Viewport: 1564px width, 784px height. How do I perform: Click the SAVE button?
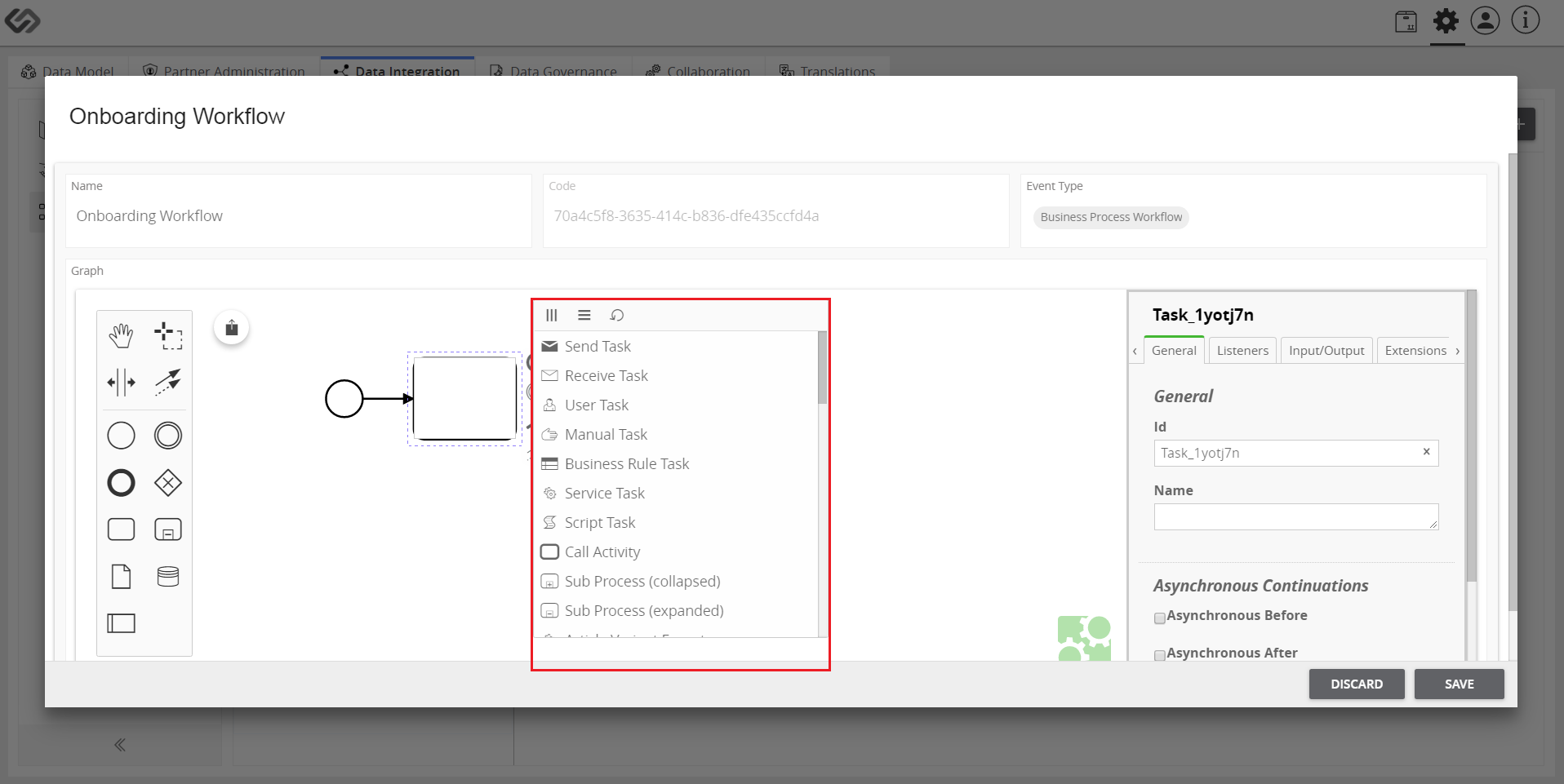coord(1459,684)
